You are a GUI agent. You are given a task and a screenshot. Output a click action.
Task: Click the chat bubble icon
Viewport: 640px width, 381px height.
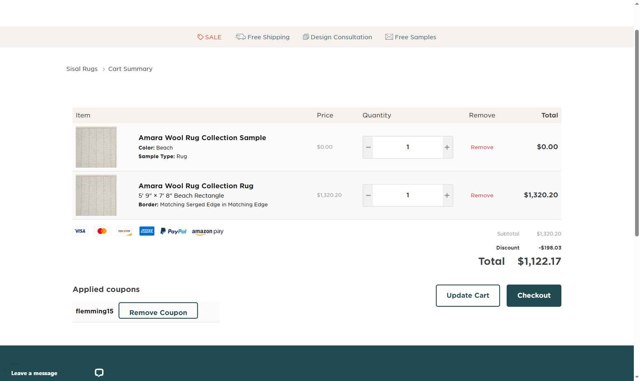(99, 372)
